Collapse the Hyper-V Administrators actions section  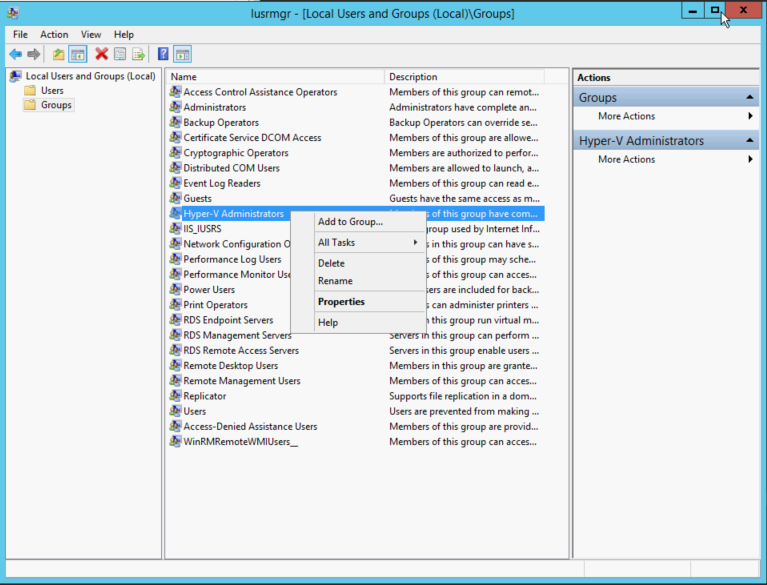(749, 140)
